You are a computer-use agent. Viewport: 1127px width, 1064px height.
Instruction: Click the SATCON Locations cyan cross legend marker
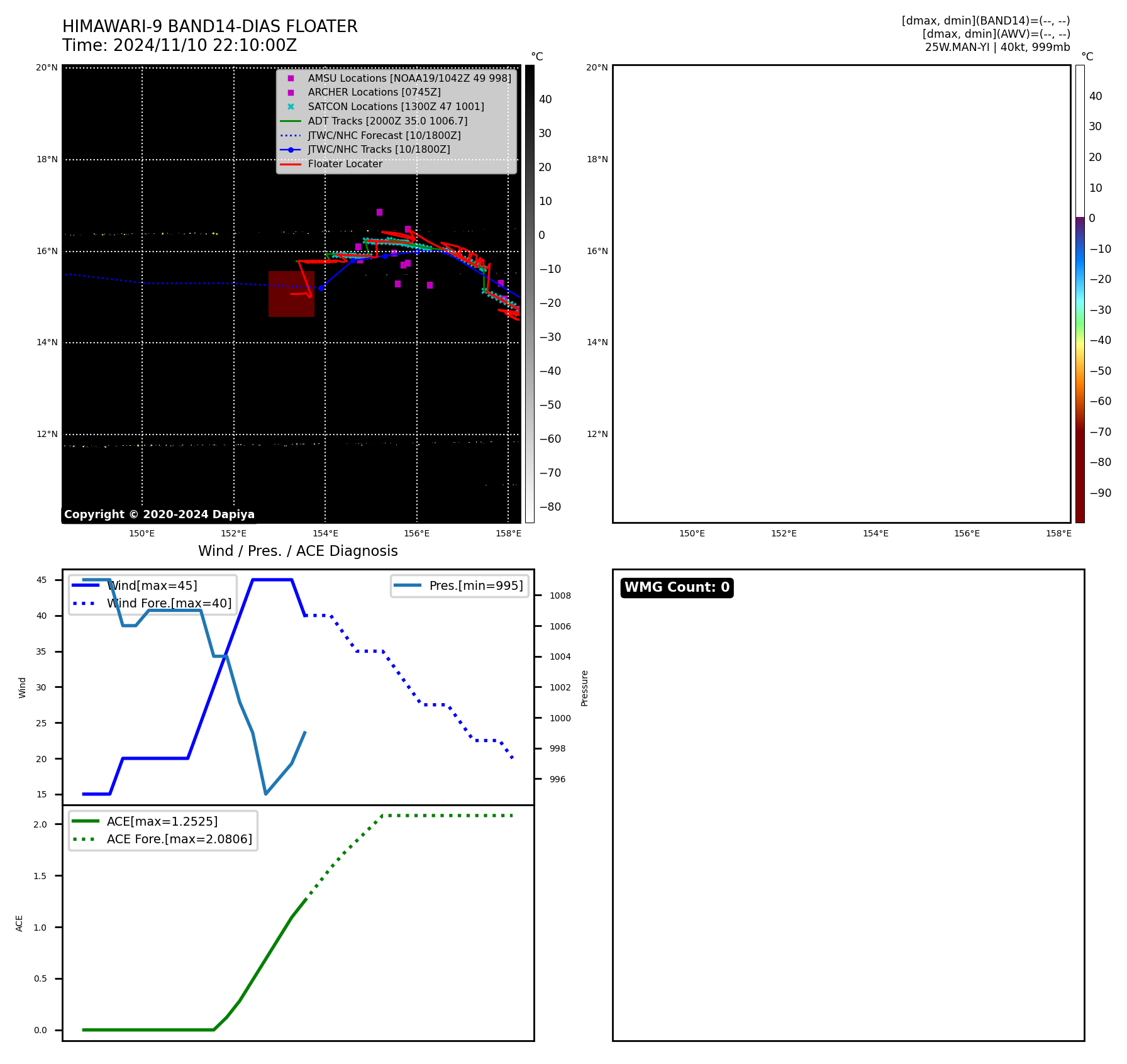pos(291,107)
